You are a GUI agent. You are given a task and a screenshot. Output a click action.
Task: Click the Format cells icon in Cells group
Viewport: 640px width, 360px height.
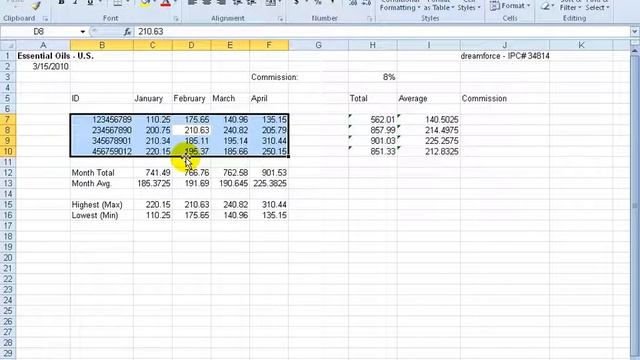(494, 6)
